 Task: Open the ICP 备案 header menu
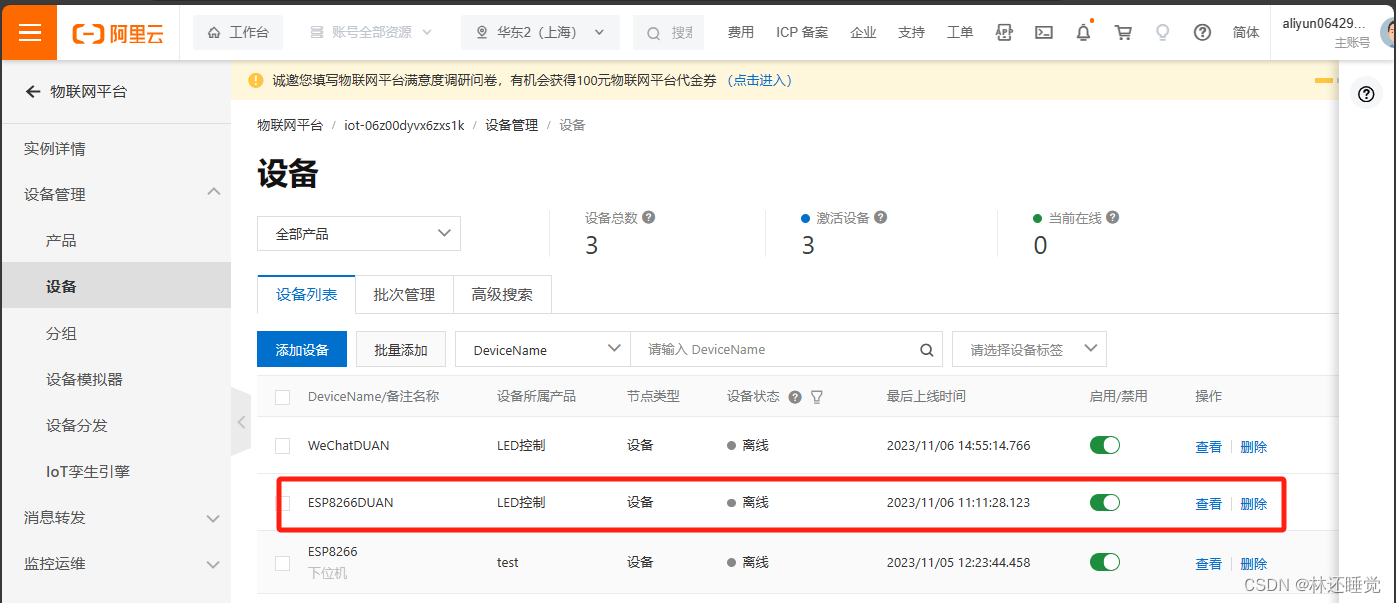[x=802, y=32]
